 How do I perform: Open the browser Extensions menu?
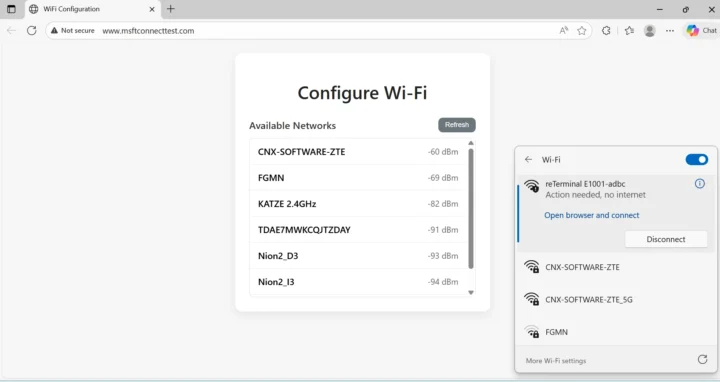click(x=606, y=31)
